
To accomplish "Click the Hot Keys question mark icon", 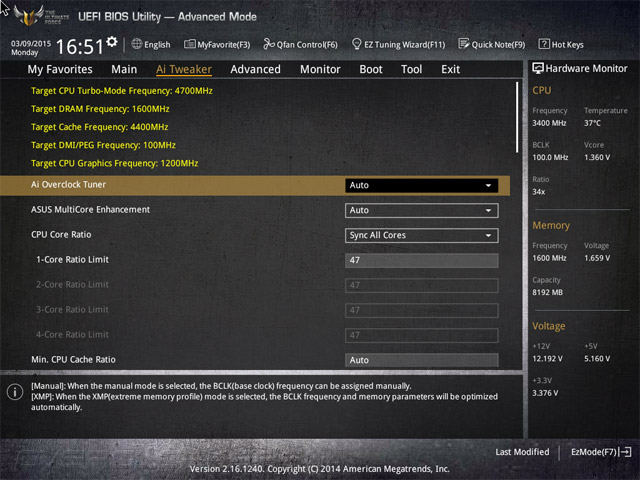I will (x=544, y=44).
